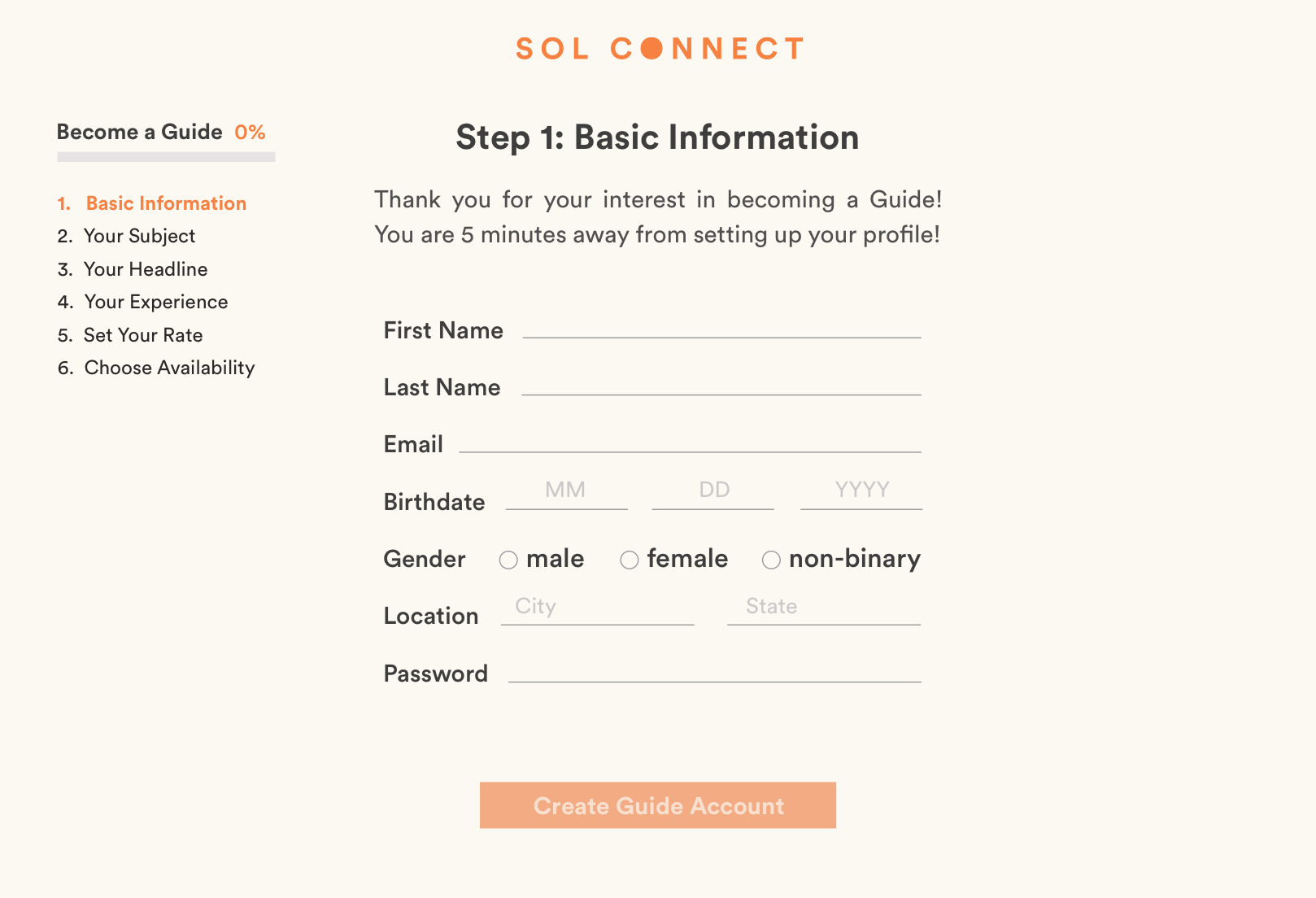The image size is (1316, 898).
Task: Go to the Basic Information step
Action: pos(166,203)
